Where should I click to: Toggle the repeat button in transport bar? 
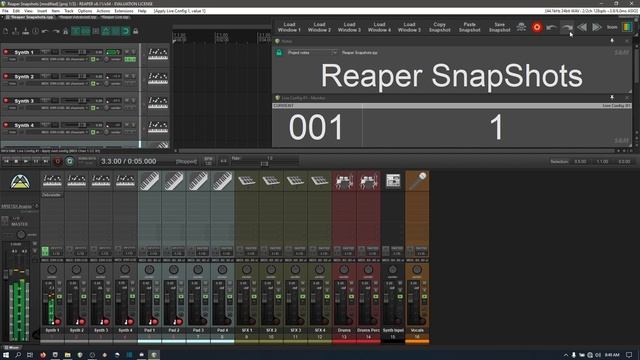tap(69, 161)
